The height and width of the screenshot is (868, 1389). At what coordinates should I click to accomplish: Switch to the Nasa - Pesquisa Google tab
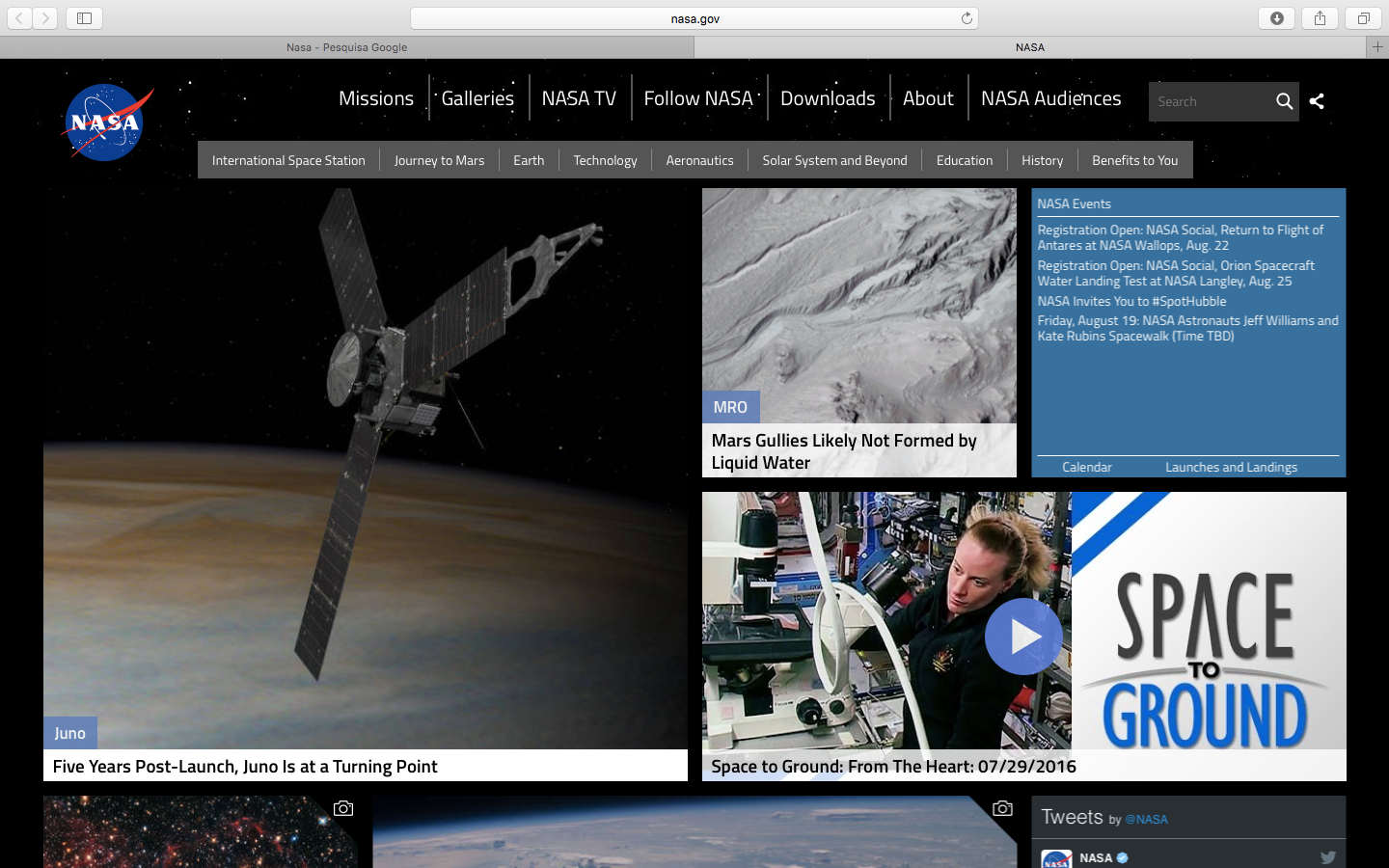click(346, 47)
